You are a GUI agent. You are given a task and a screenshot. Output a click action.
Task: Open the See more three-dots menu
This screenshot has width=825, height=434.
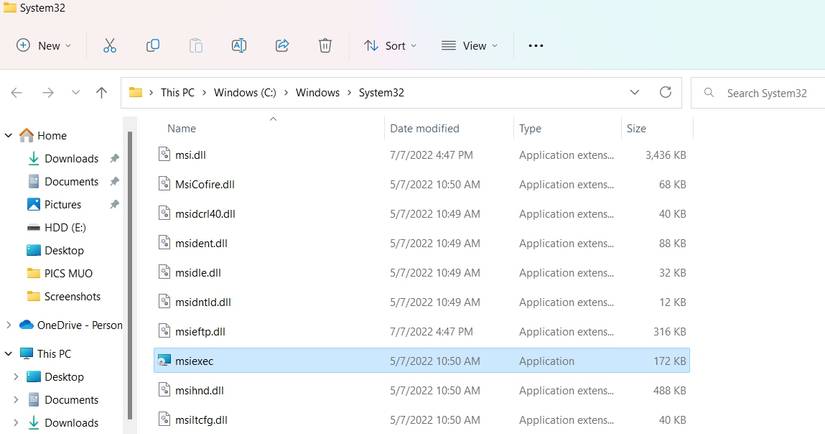click(536, 46)
